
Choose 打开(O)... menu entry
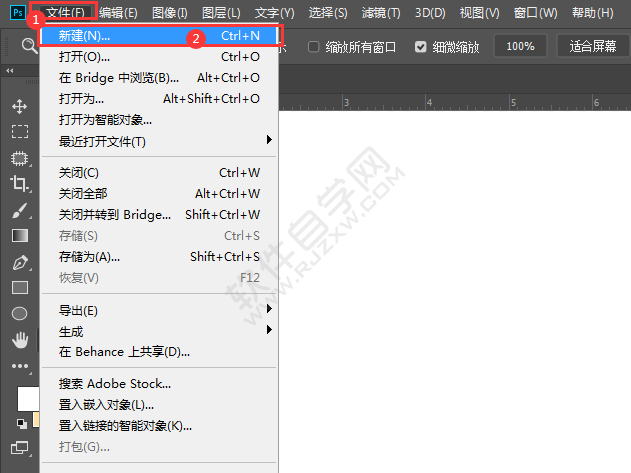coord(159,57)
